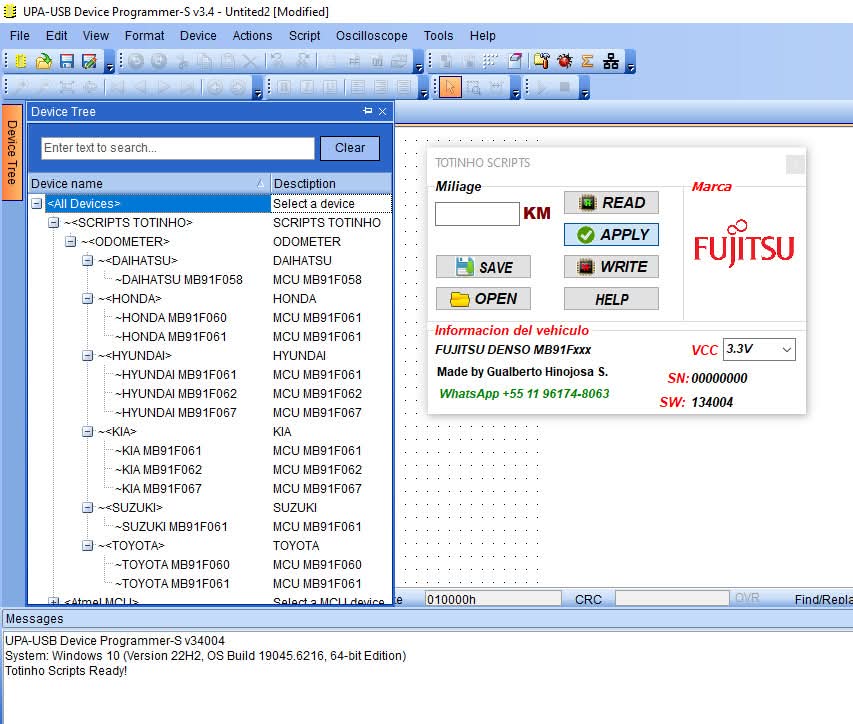Collapse the ODOMETER tree node
853x724 pixels.
(71, 242)
